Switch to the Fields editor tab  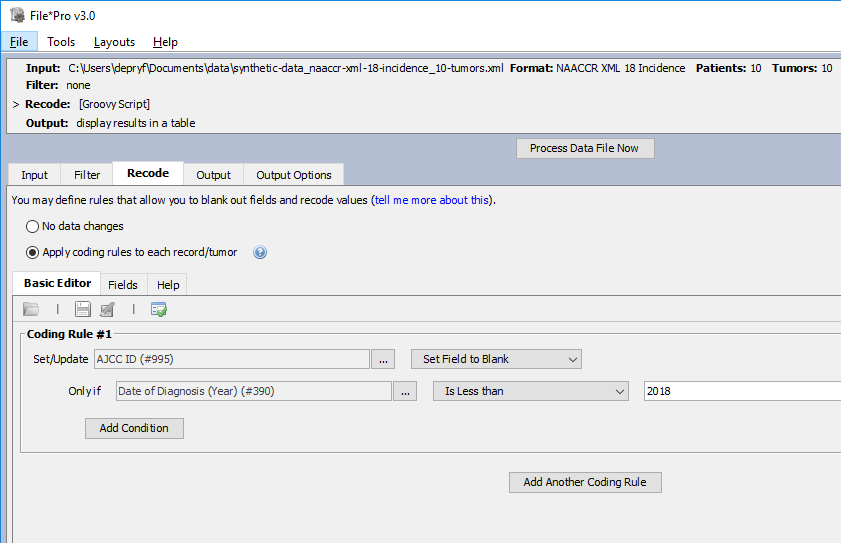click(123, 285)
